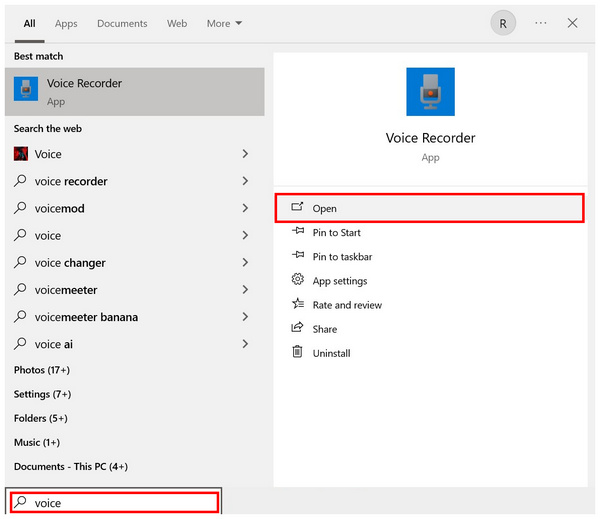Image resolution: width=600 pixels, height=519 pixels.
Task: Choose Open for Voice Recorder
Action: [429, 208]
